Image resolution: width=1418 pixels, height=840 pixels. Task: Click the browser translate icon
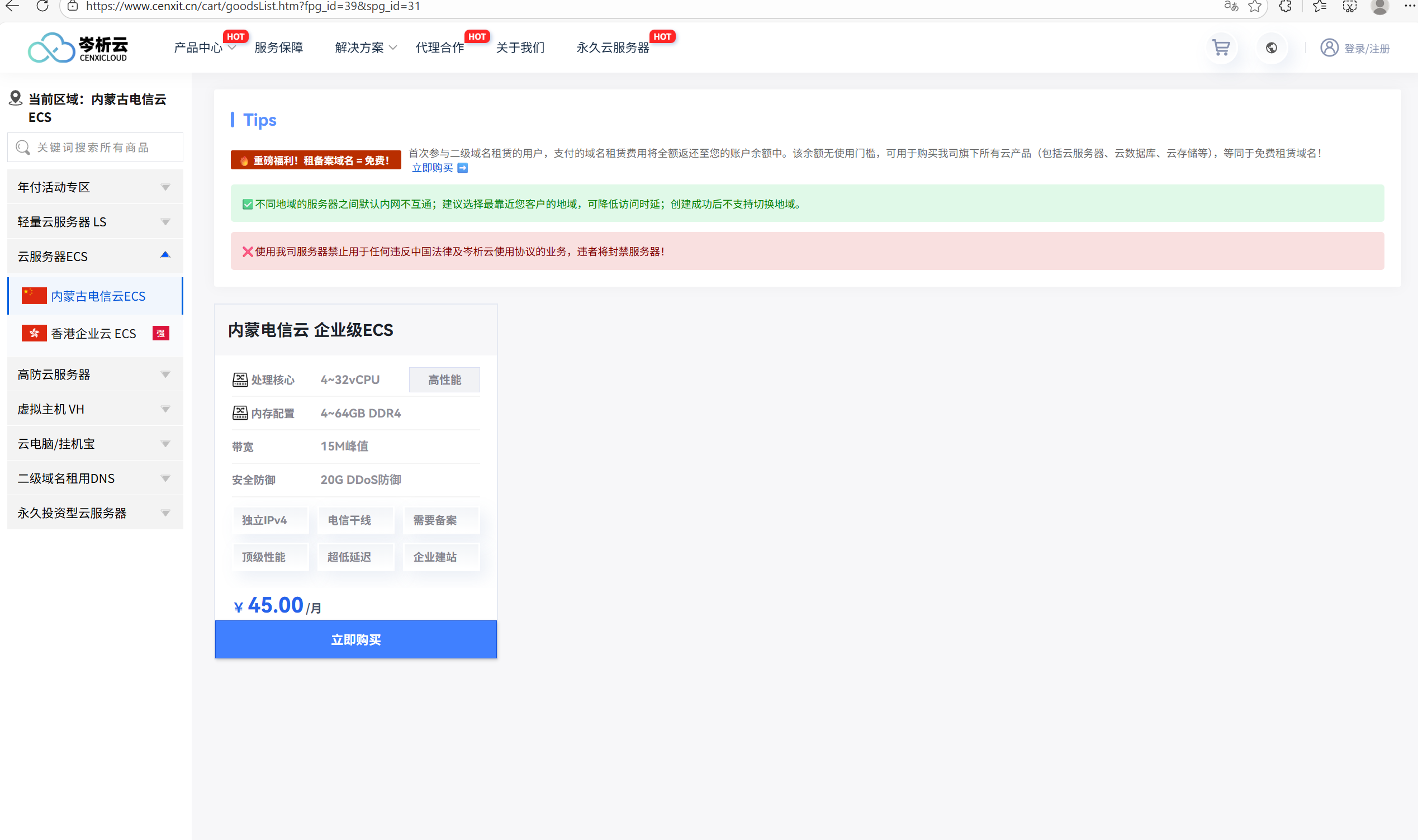point(1231,7)
